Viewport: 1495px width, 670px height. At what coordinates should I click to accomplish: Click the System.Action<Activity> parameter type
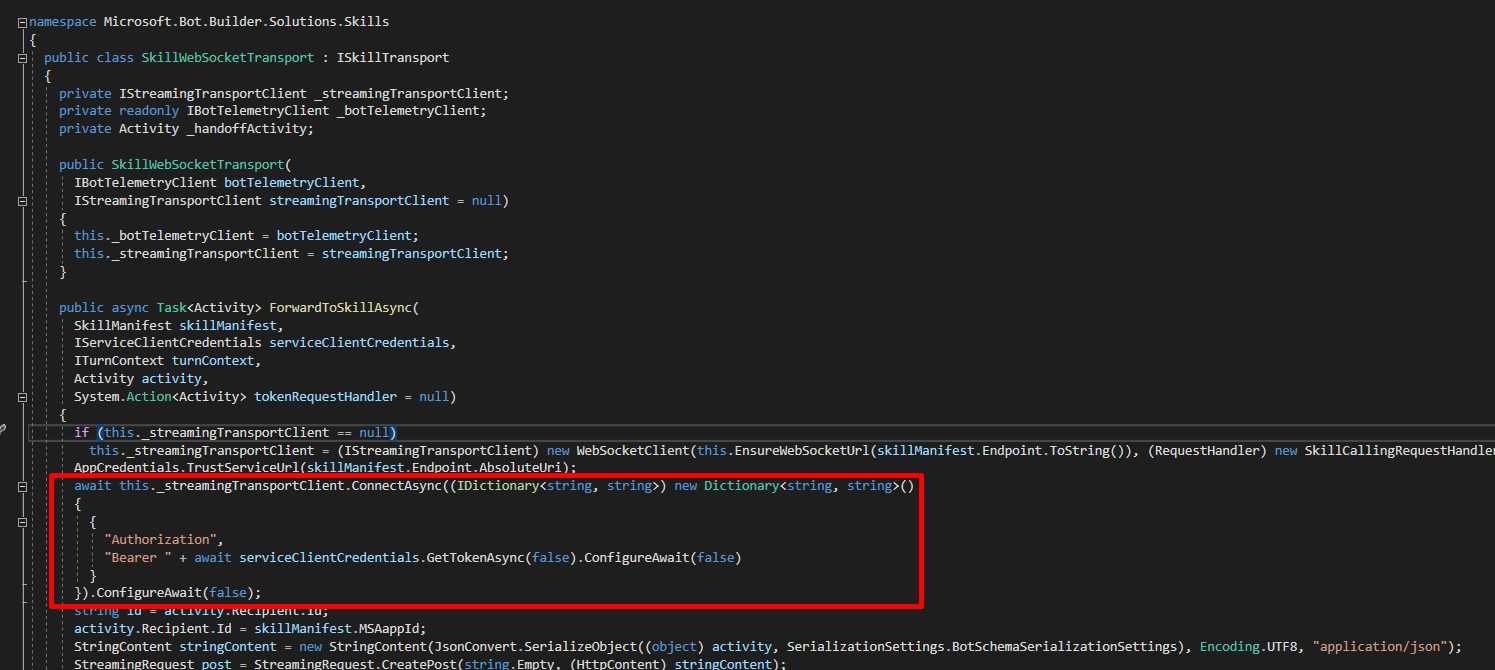click(x=160, y=397)
